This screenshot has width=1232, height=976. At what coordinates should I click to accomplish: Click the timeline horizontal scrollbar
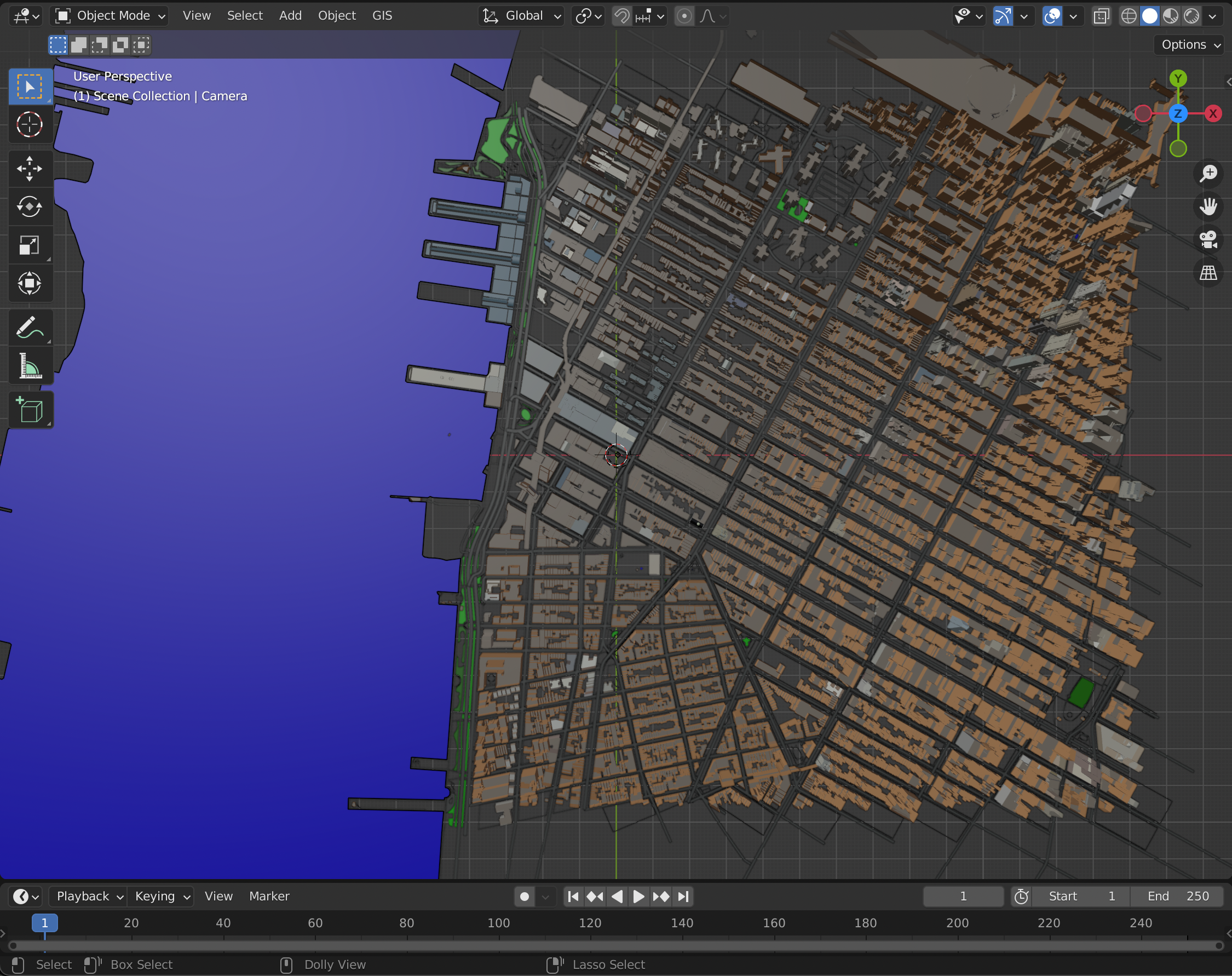pos(615,946)
